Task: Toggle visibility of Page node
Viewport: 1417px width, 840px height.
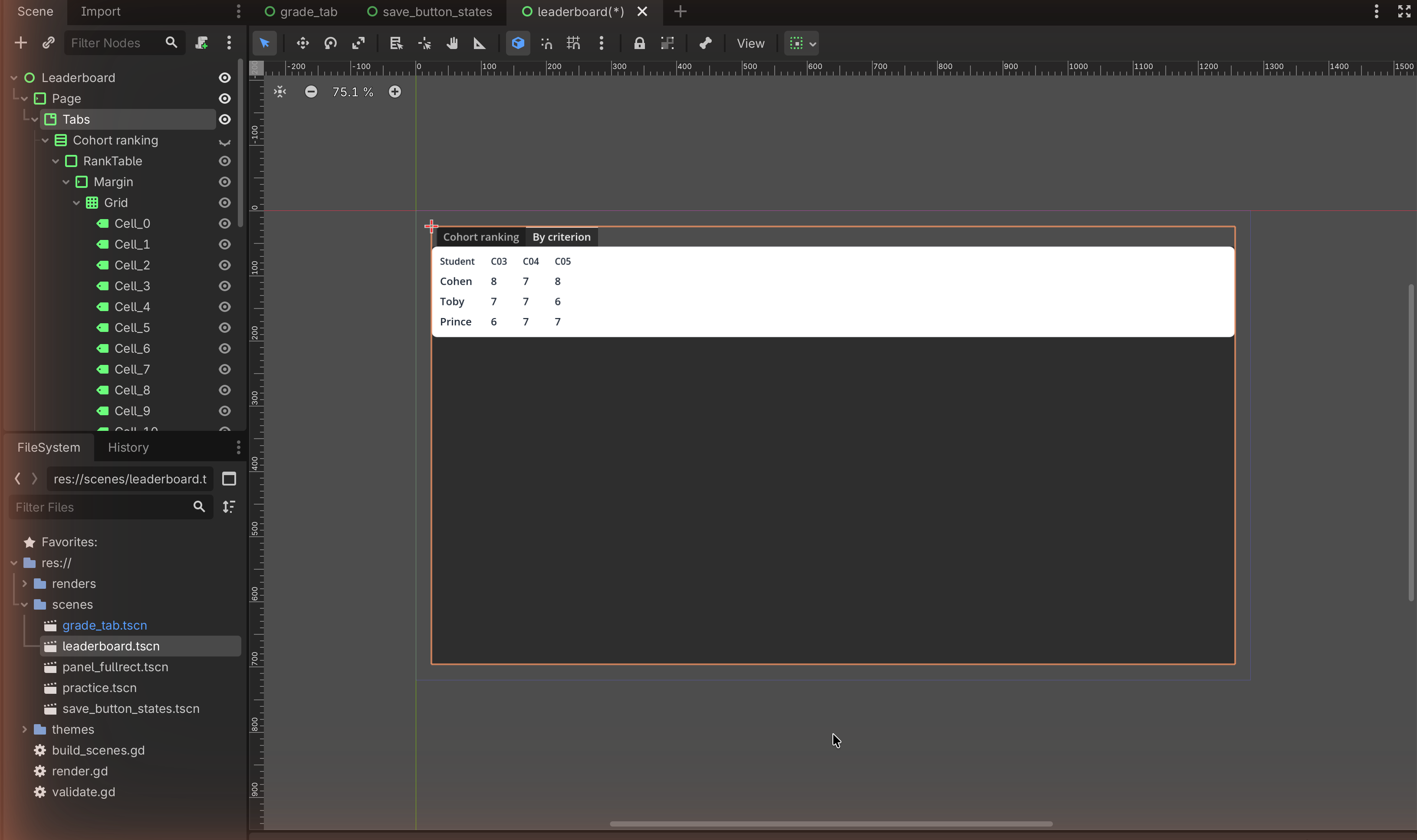Action: click(x=225, y=98)
